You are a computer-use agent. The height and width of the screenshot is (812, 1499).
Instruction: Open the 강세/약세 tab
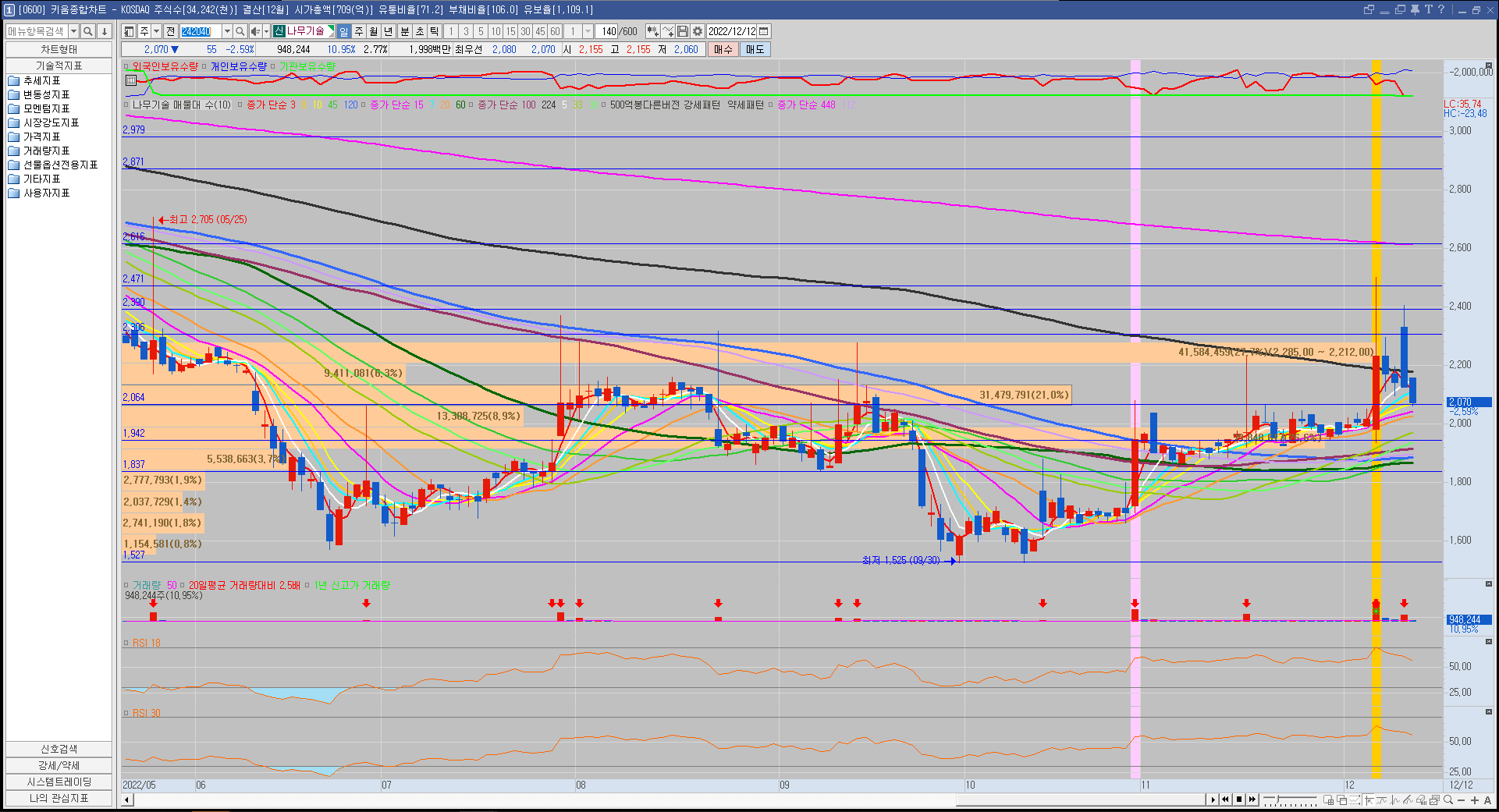click(59, 765)
